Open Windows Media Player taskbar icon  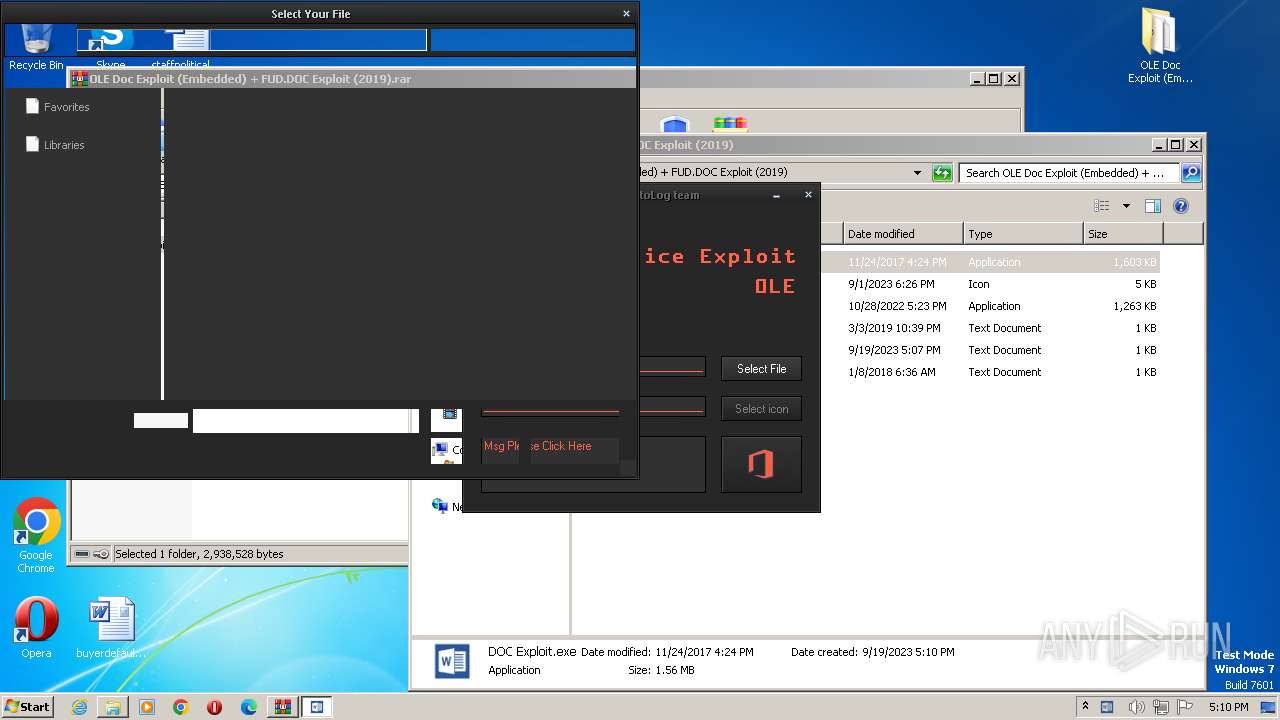click(x=147, y=707)
